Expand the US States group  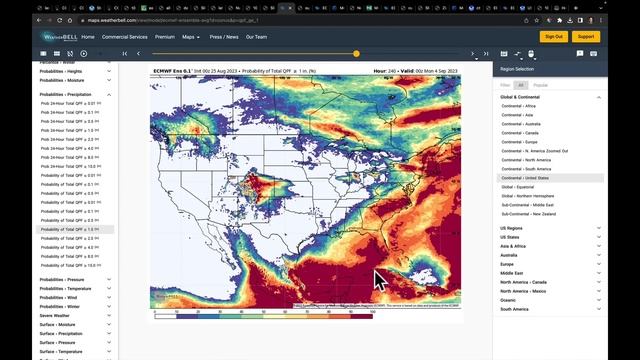(x=550, y=237)
